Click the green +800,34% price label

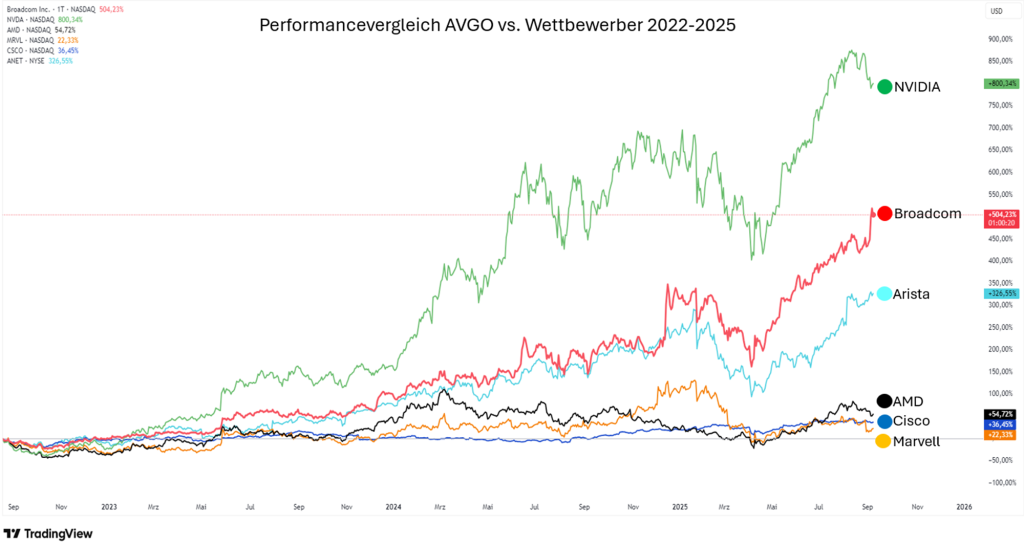(1001, 86)
